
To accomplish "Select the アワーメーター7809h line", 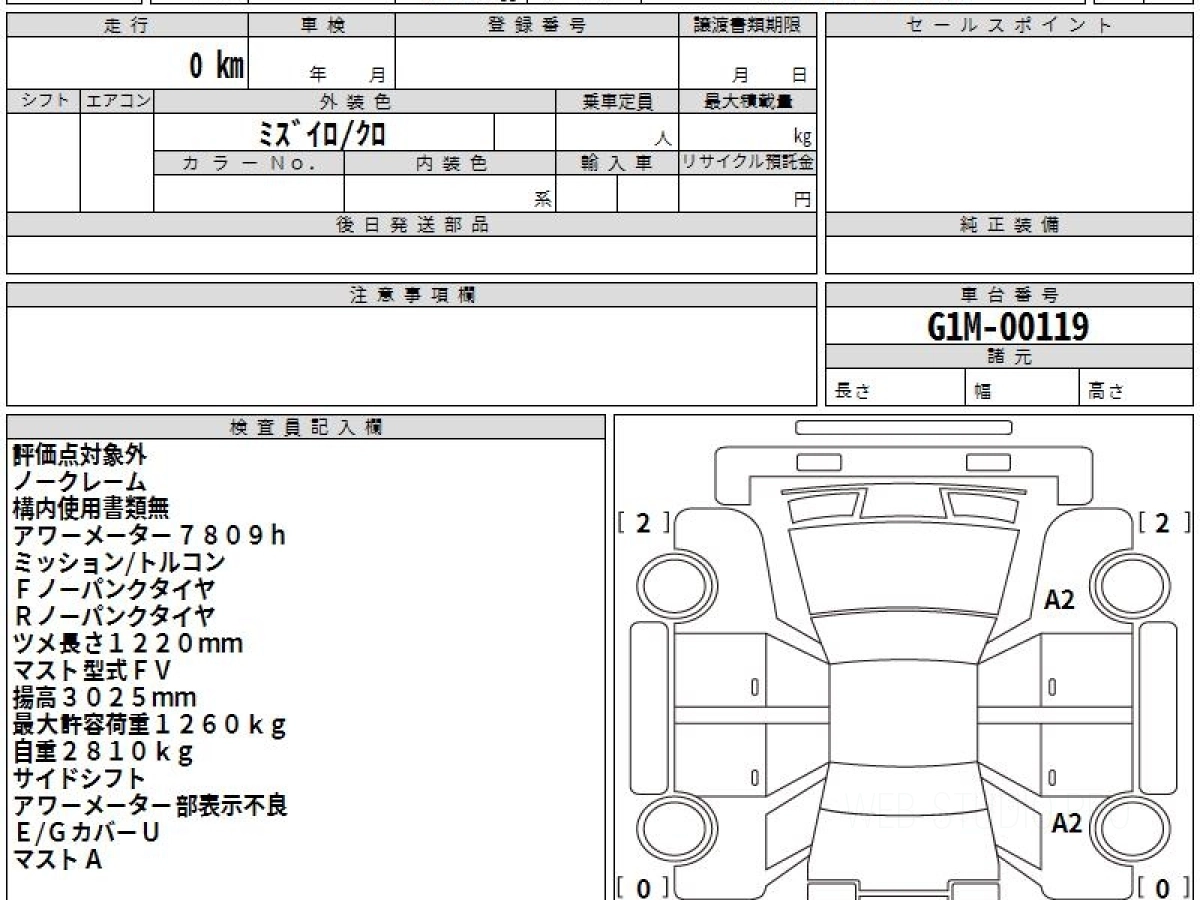I will (x=150, y=536).
